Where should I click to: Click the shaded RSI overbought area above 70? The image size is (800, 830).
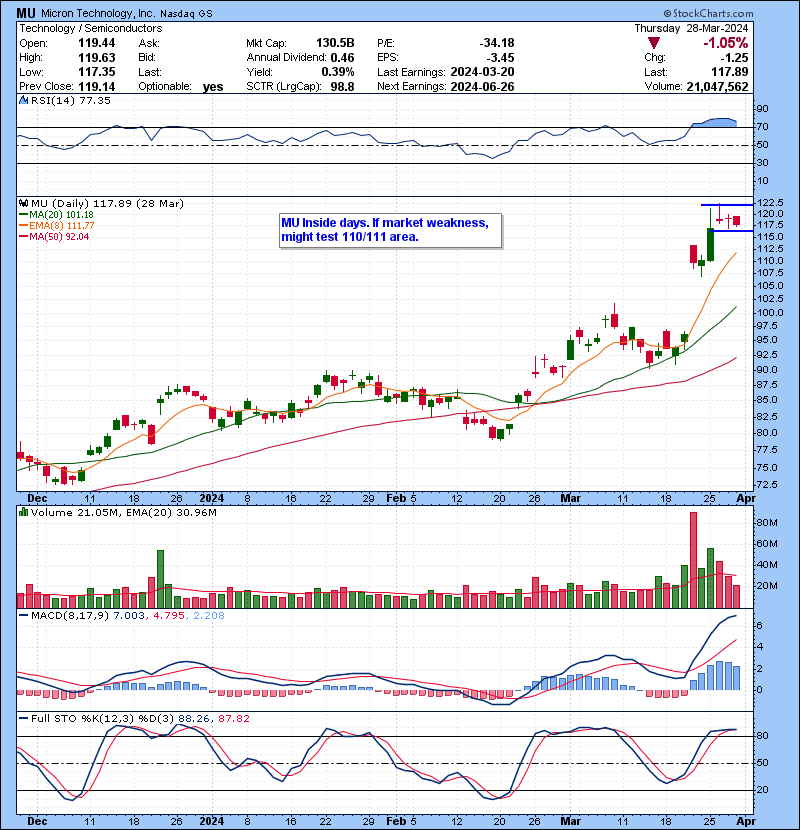click(x=716, y=122)
